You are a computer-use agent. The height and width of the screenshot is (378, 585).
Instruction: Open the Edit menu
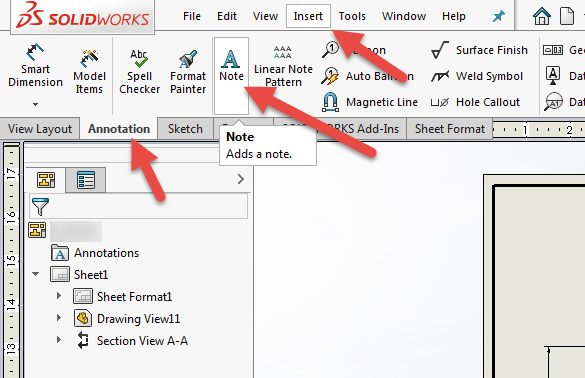click(x=227, y=16)
